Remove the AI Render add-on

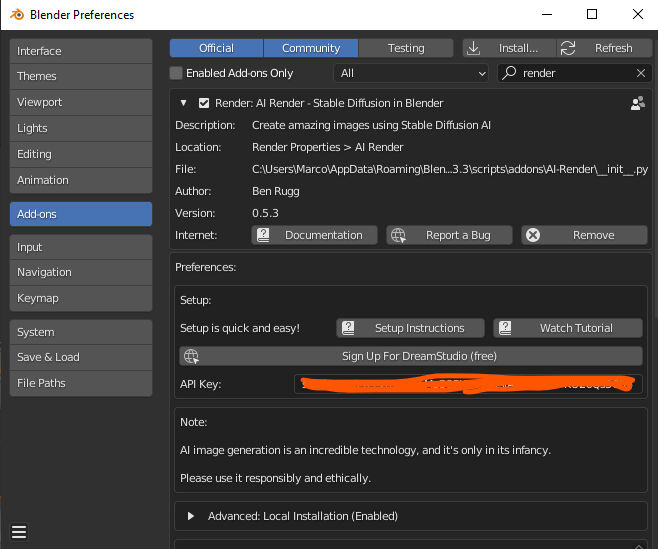point(585,235)
